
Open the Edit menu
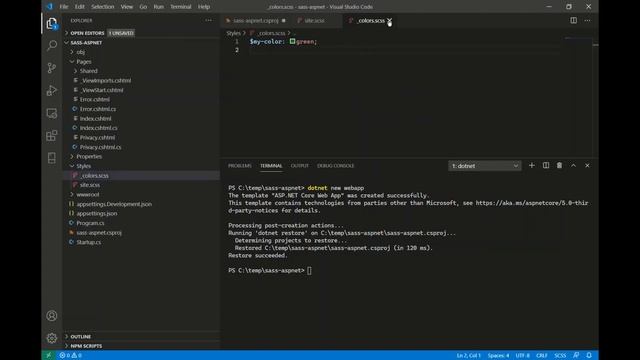80,7
